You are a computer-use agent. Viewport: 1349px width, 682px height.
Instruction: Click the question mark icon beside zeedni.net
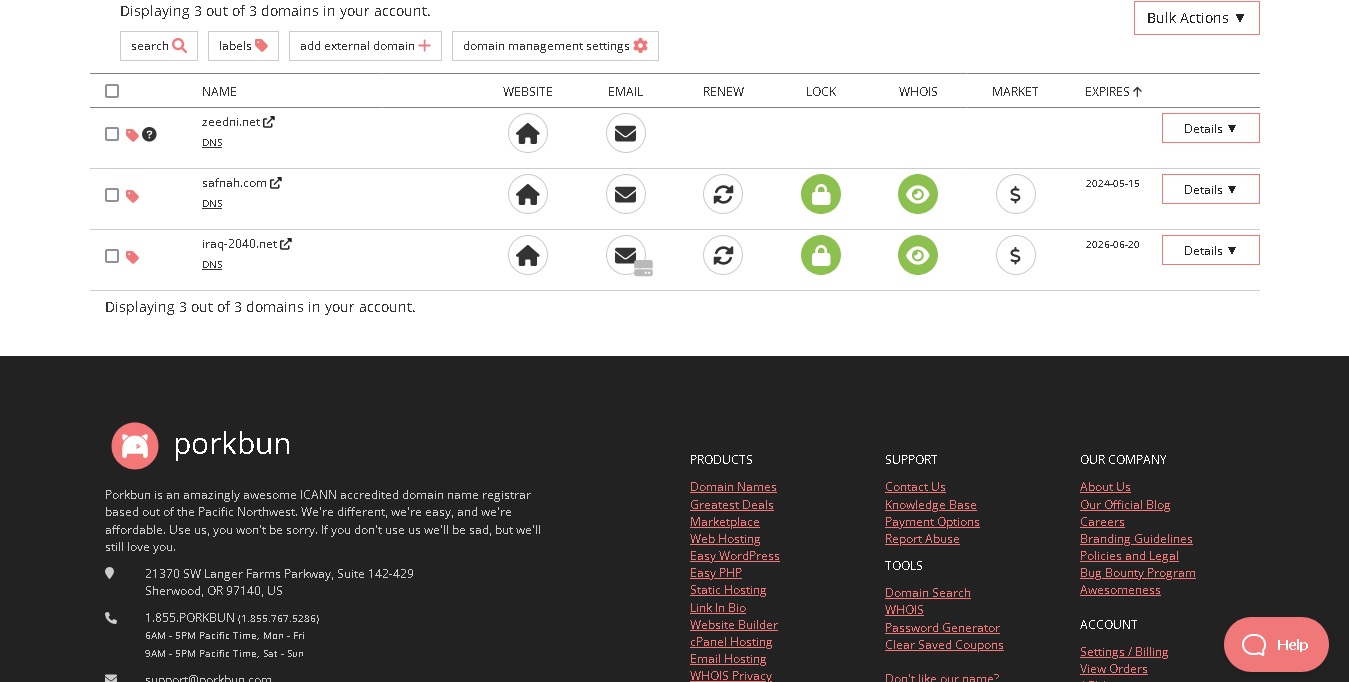[149, 134]
